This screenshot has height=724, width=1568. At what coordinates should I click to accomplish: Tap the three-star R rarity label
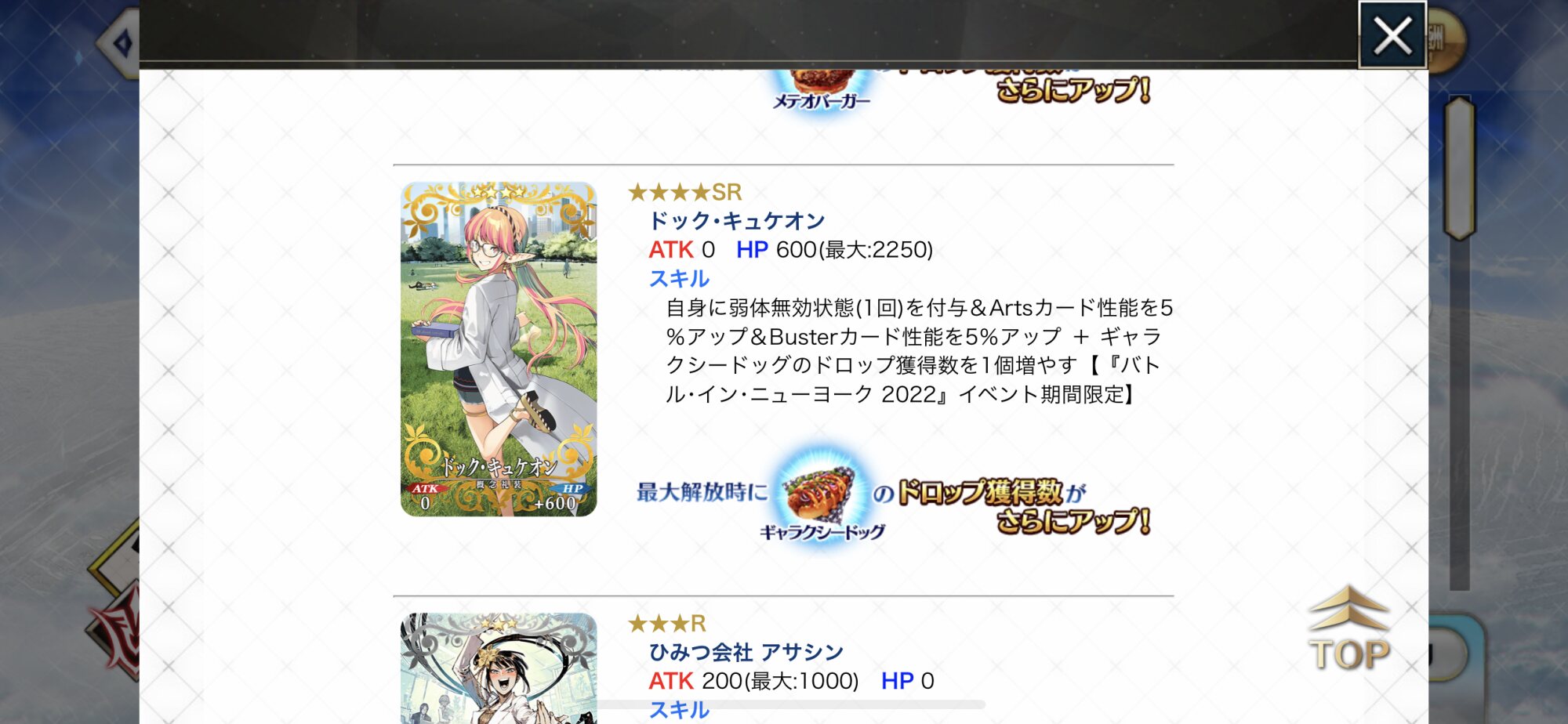click(667, 624)
